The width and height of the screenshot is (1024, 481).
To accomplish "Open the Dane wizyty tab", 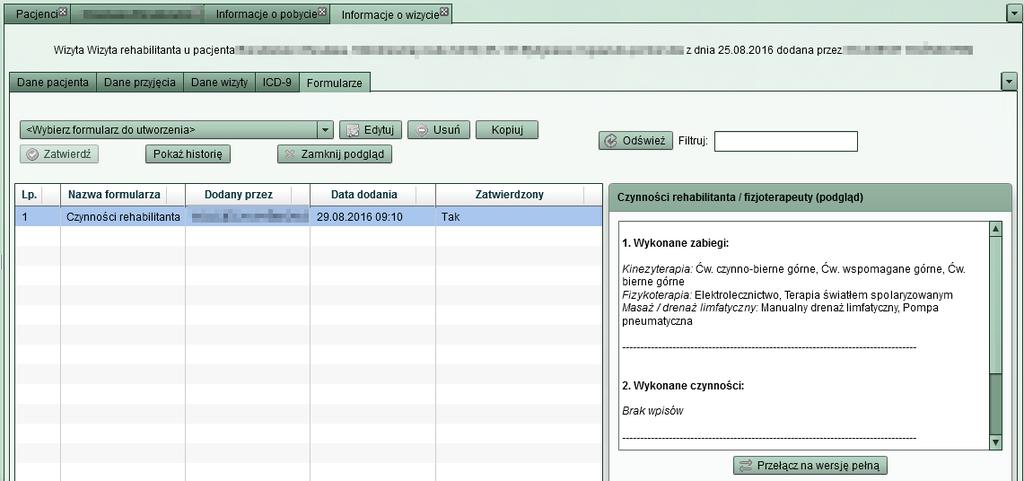I will point(219,83).
